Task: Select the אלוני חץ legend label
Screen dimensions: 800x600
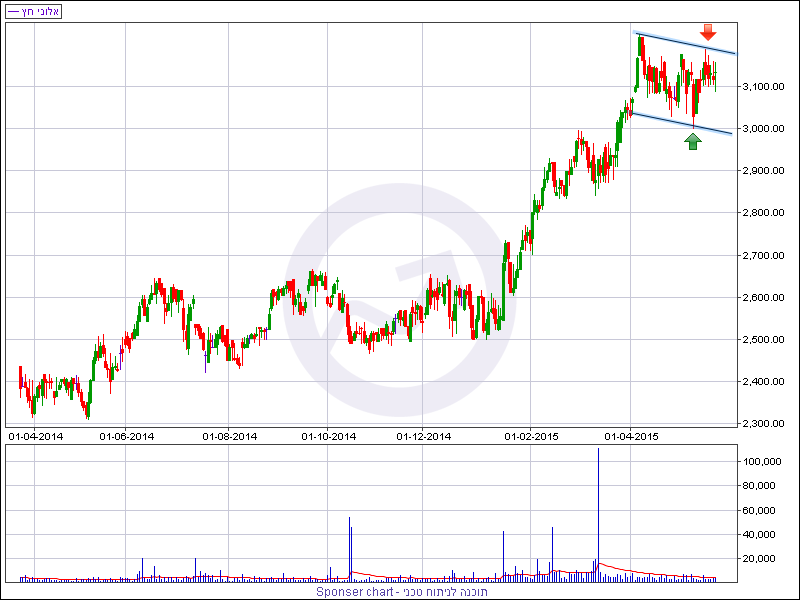Action: click(33, 11)
